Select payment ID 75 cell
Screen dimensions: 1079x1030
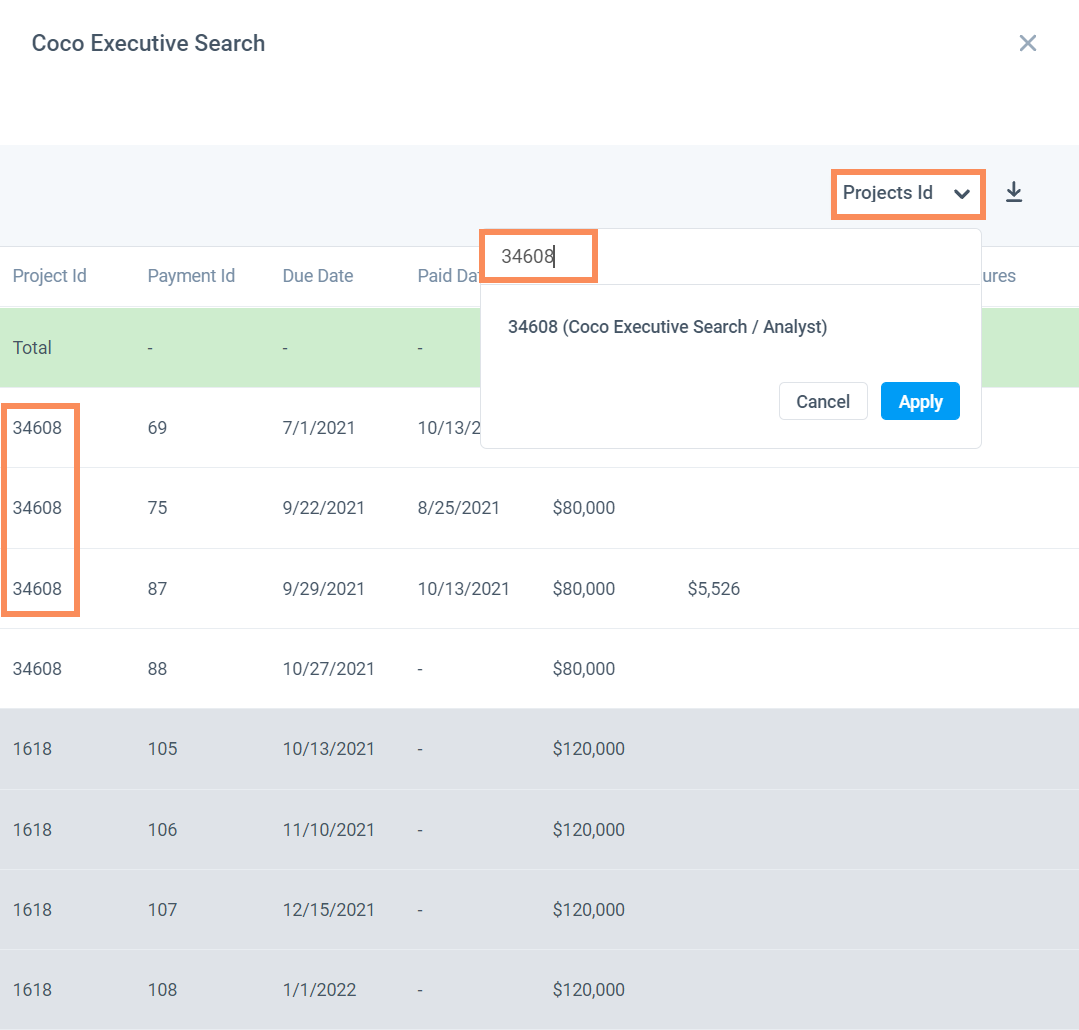157,508
